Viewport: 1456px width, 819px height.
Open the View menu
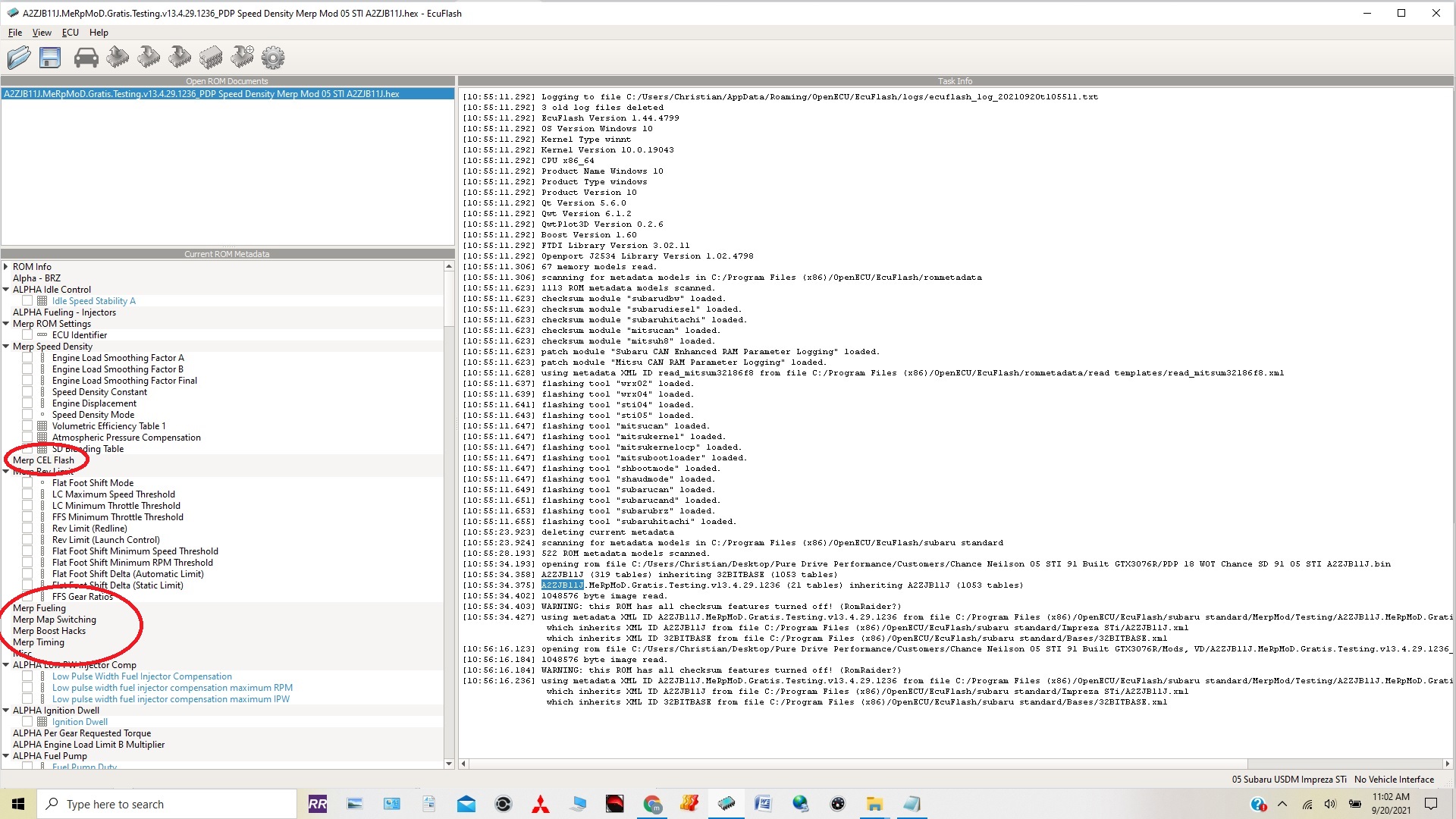(42, 33)
